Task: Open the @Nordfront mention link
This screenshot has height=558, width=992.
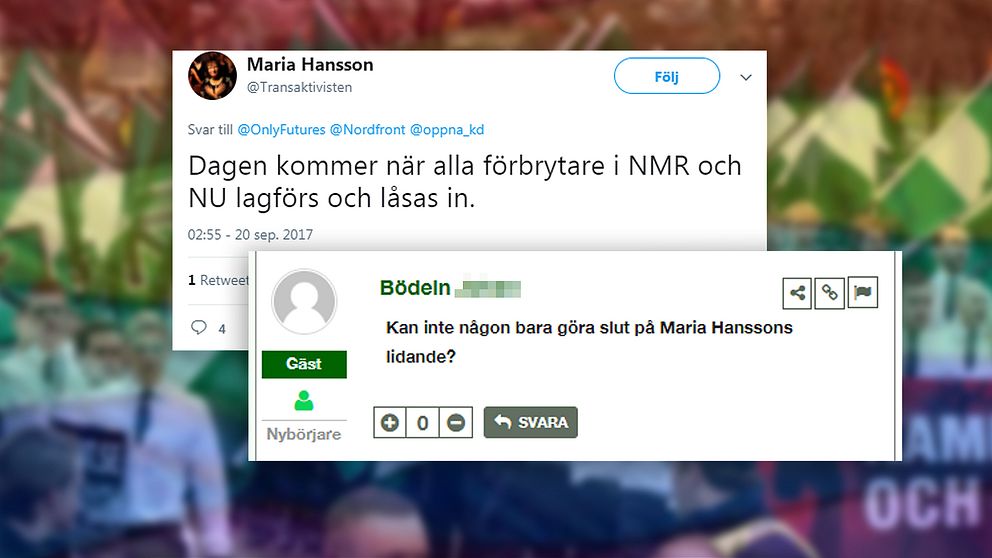Action: (x=368, y=130)
